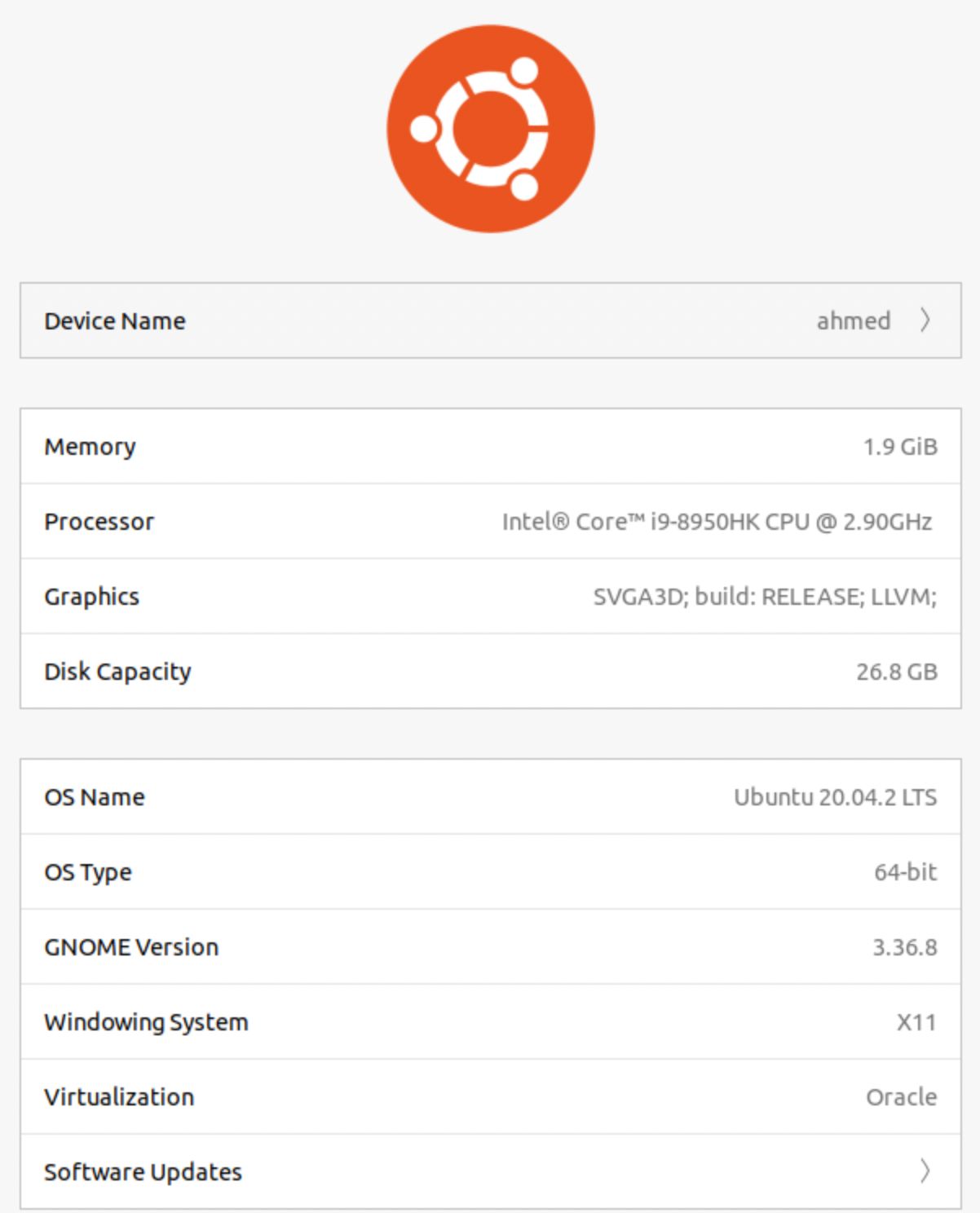Click the Intel Core i9-8950HK processor text
Image resolution: width=980 pixels, height=1213 pixels.
[x=716, y=522]
